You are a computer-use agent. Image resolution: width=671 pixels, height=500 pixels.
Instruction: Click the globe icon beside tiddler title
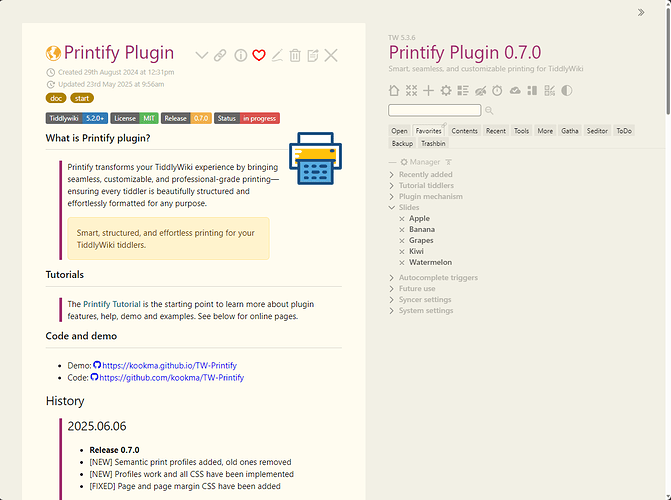53,54
